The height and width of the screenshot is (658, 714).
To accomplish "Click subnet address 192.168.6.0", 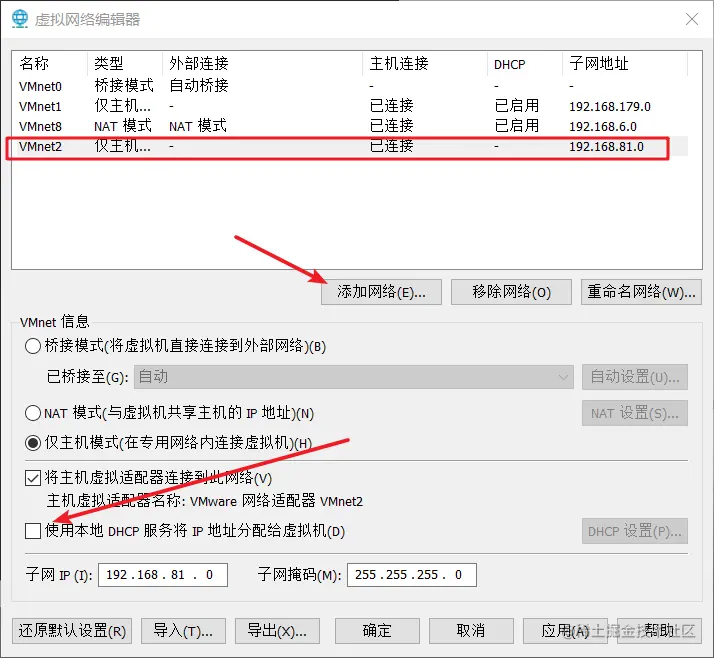I will (x=603, y=127).
